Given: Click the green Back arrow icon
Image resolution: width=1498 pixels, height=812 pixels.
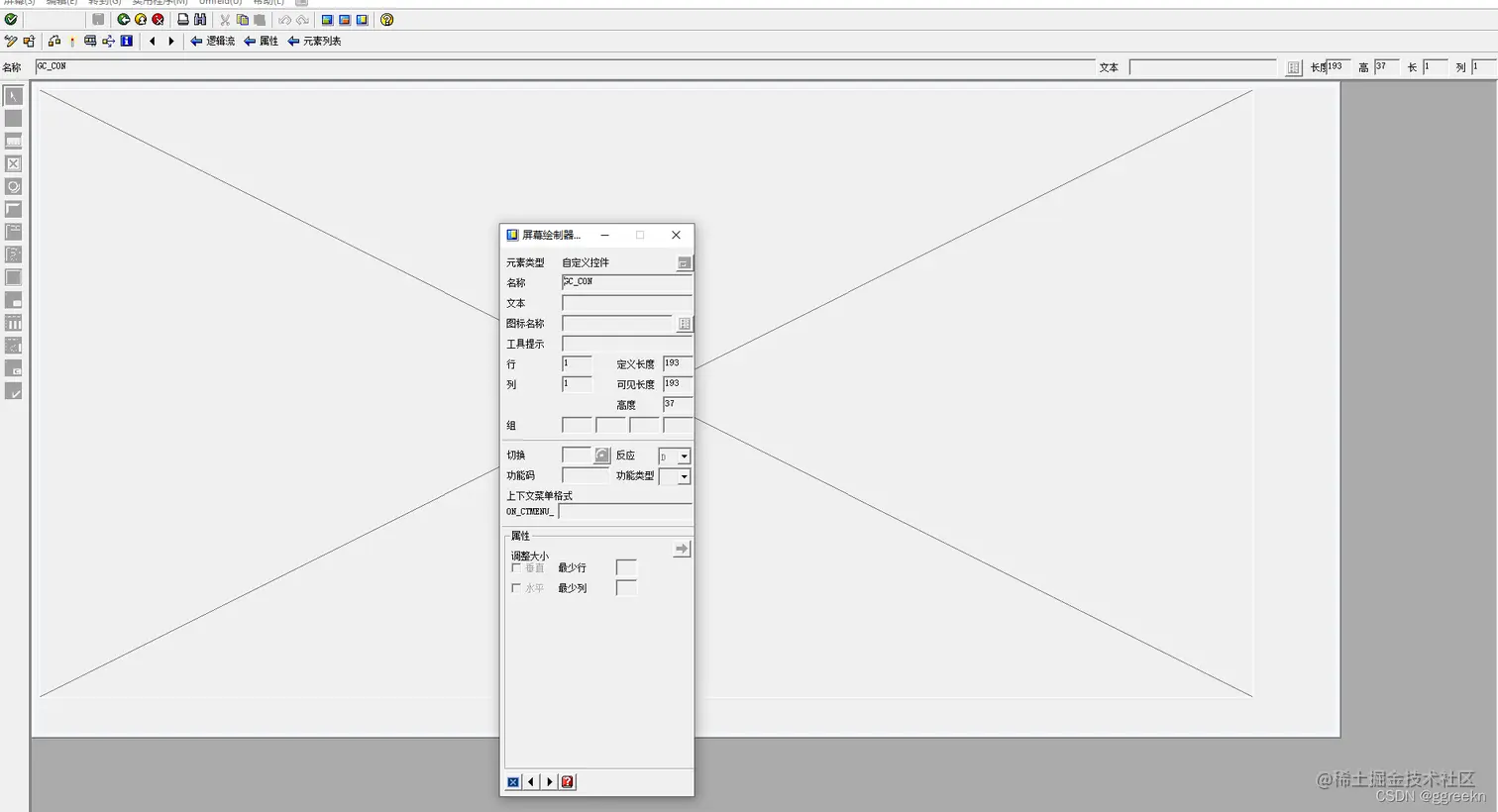Looking at the screenshot, I should click(124, 19).
